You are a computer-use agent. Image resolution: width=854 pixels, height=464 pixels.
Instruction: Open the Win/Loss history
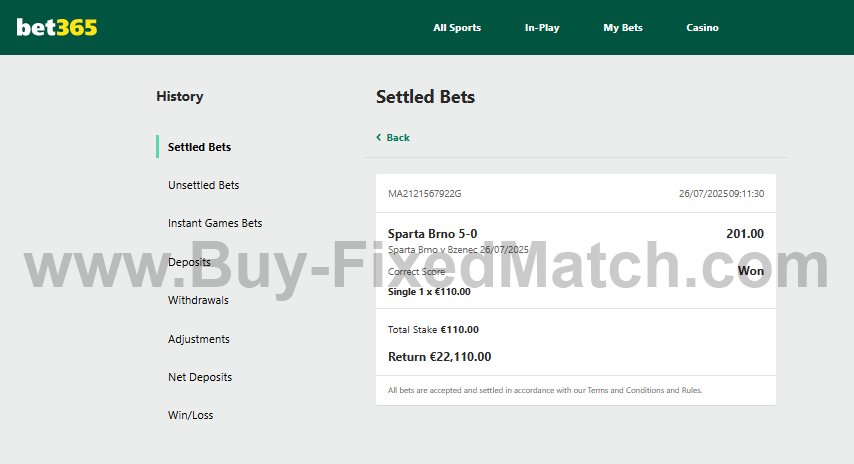pyautogui.click(x=190, y=415)
